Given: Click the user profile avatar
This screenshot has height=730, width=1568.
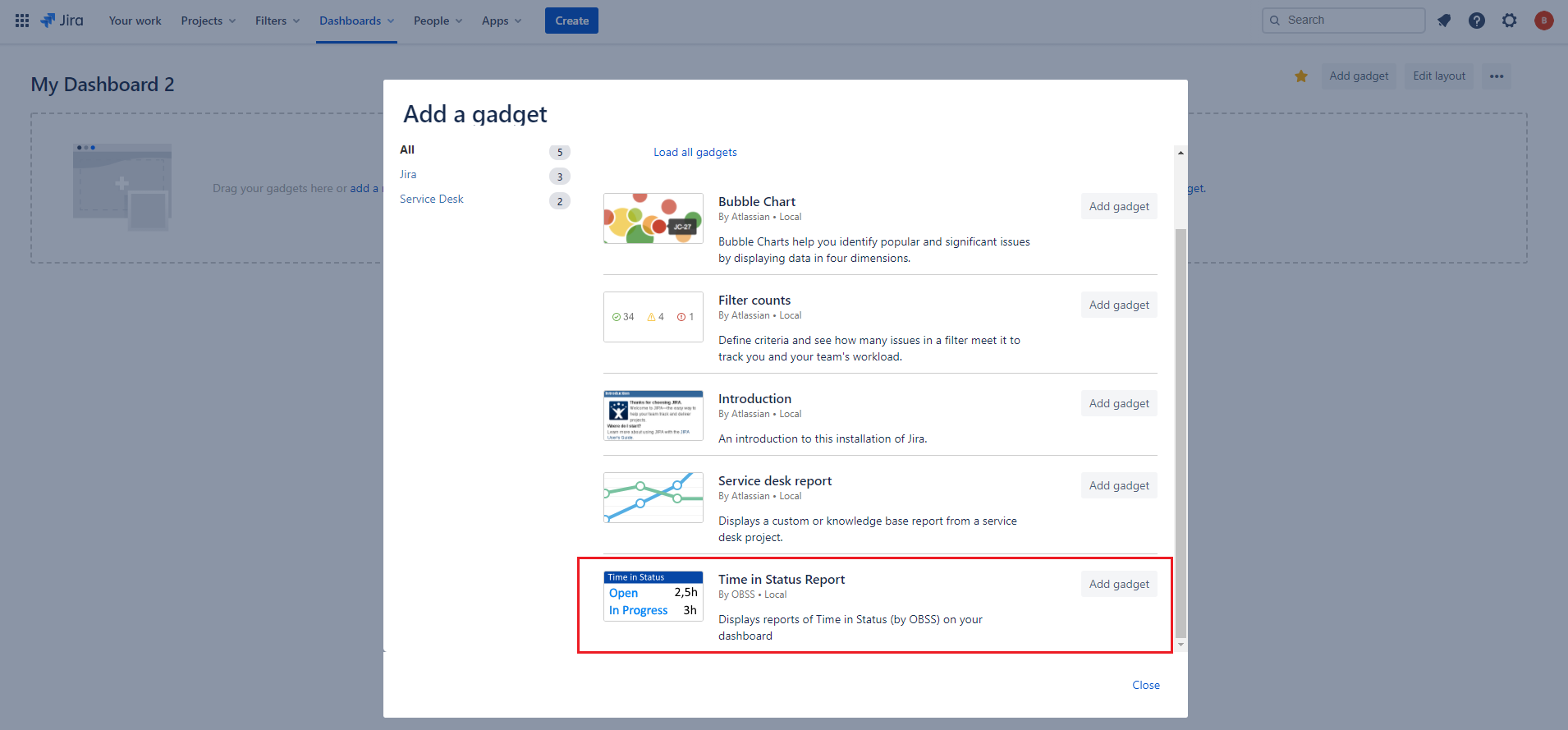Looking at the screenshot, I should tap(1543, 21).
